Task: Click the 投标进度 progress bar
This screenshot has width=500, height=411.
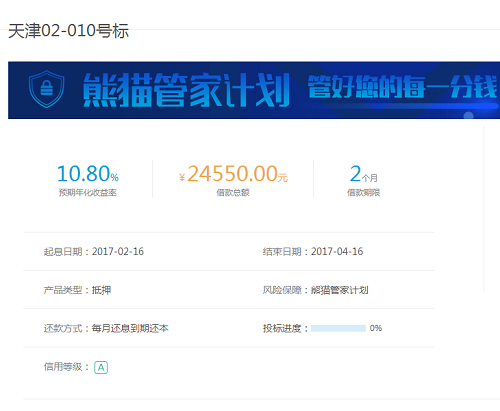Action: [338, 328]
